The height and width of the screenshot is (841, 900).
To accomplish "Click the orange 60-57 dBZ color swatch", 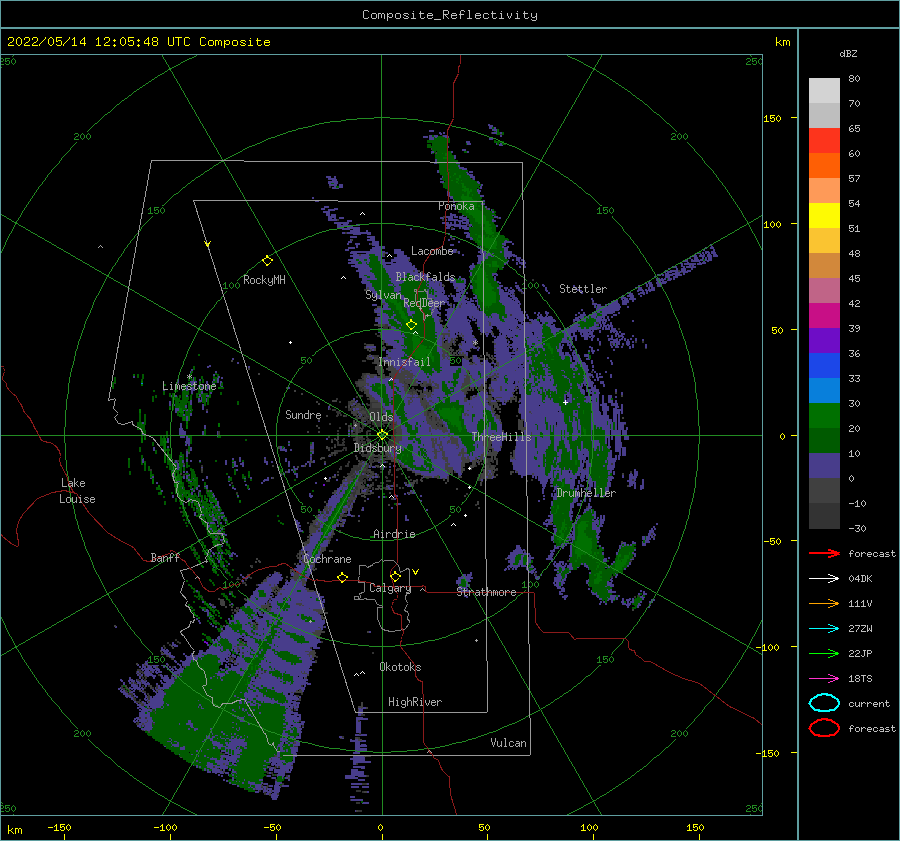I will tap(824, 165).
